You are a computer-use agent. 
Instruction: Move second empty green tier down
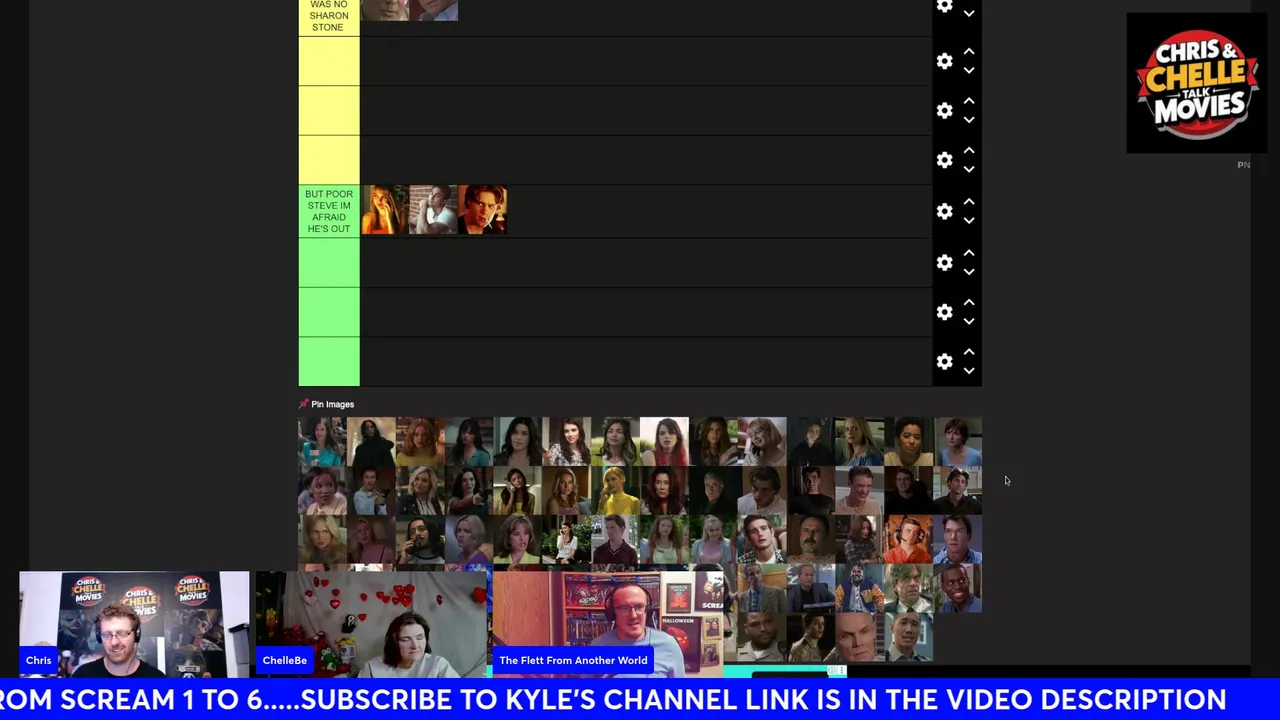(969, 321)
